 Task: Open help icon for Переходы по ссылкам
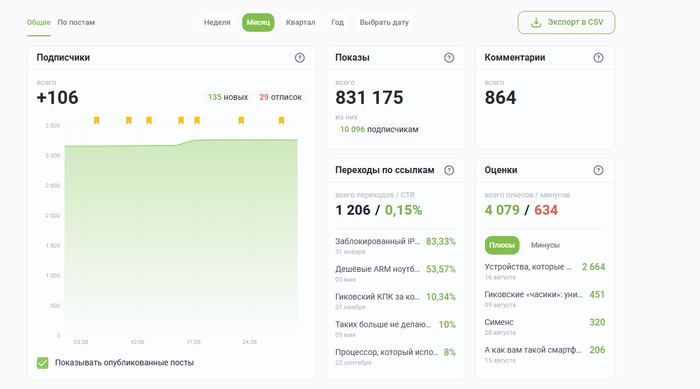449,170
